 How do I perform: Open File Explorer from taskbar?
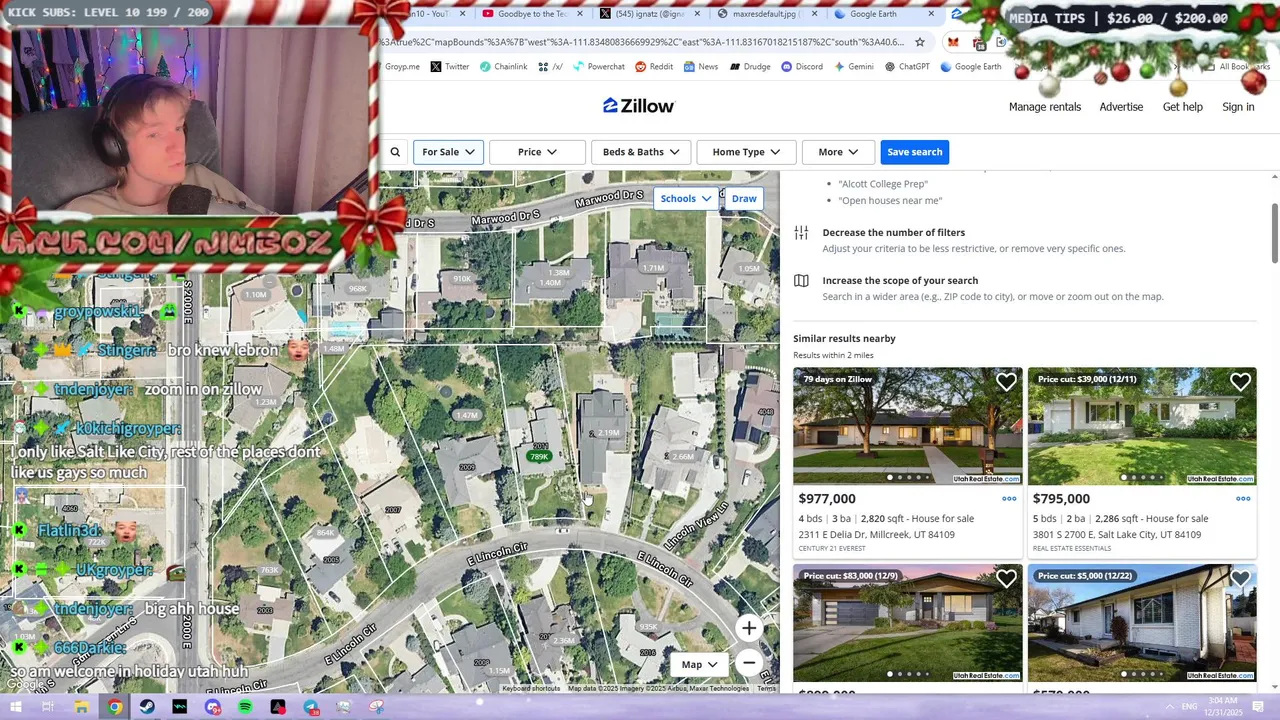coord(82,707)
